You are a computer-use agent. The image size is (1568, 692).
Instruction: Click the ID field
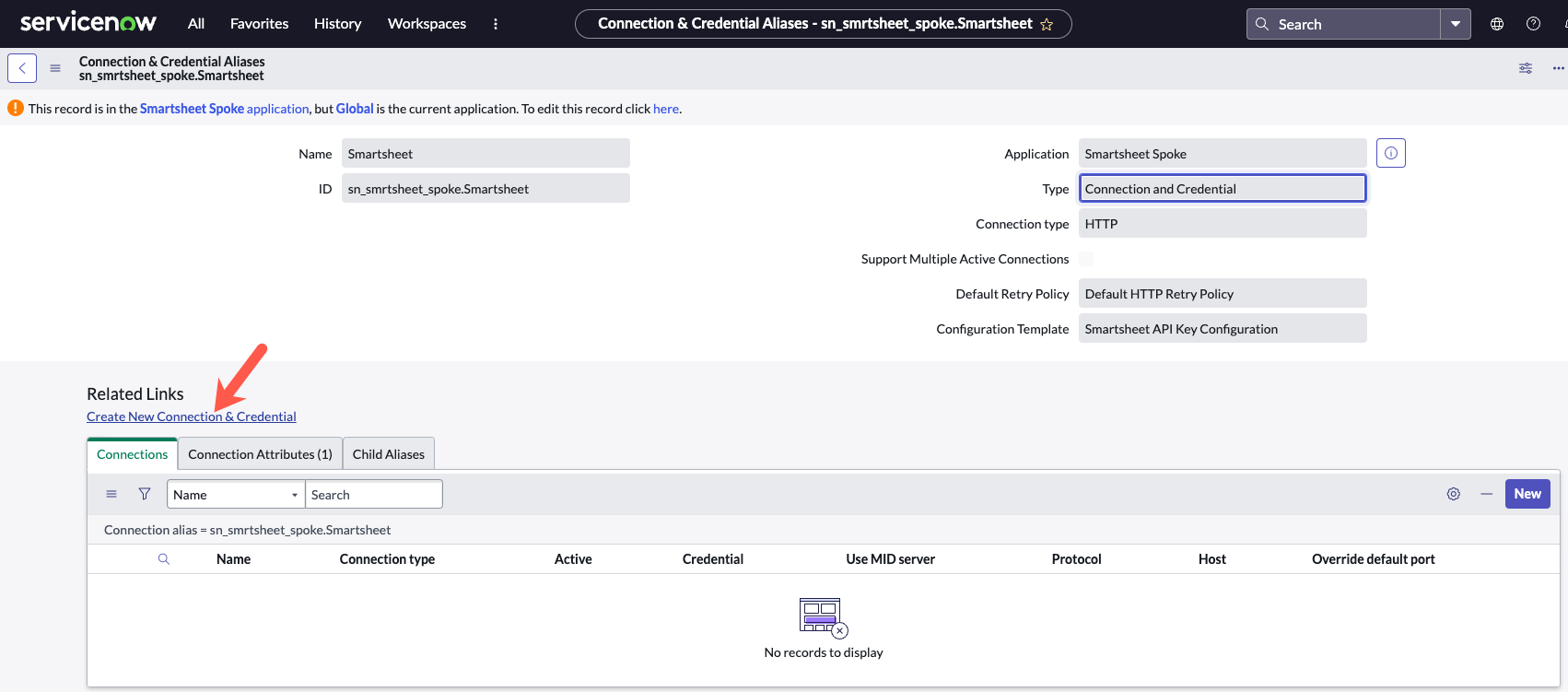coord(486,188)
